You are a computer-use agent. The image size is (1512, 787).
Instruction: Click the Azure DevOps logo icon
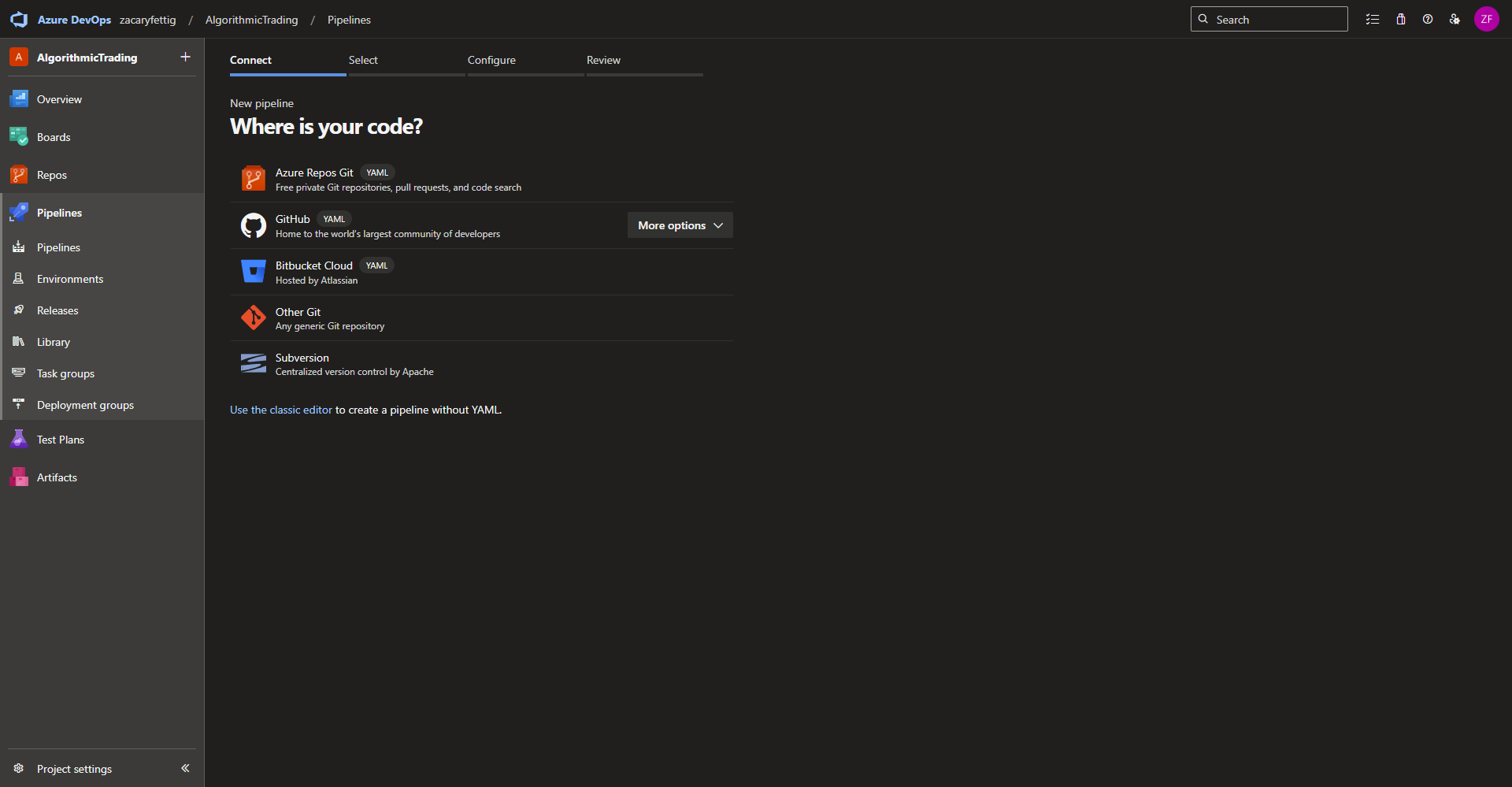click(x=19, y=20)
